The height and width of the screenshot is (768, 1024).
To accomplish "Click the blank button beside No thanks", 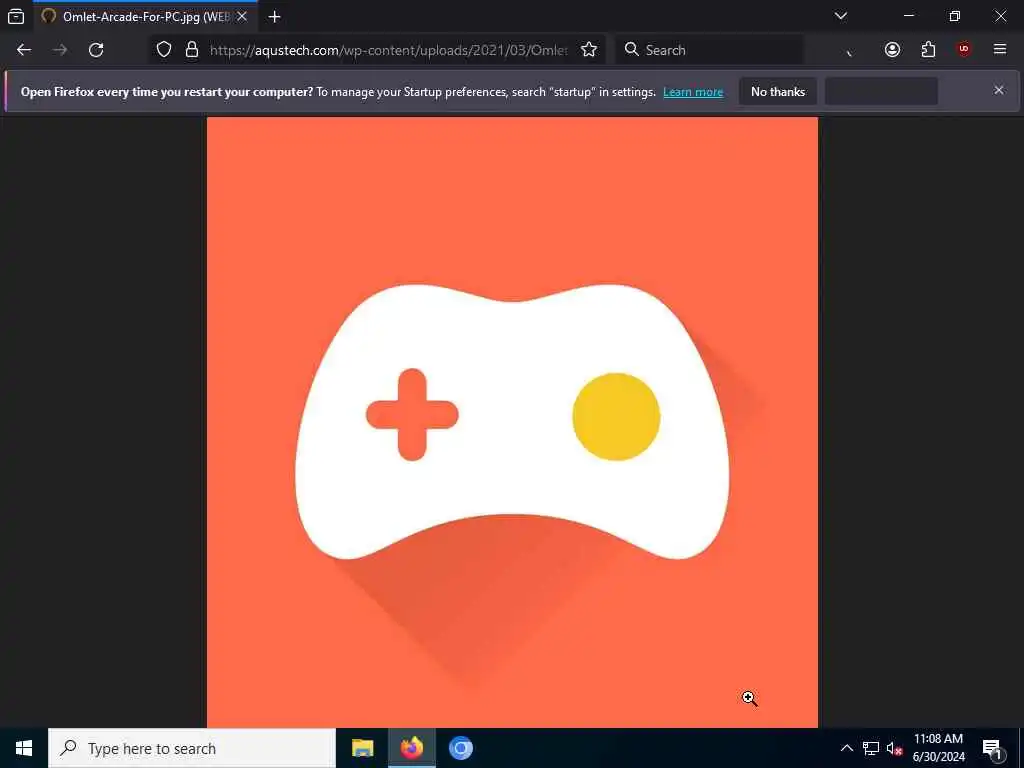I will click(881, 91).
